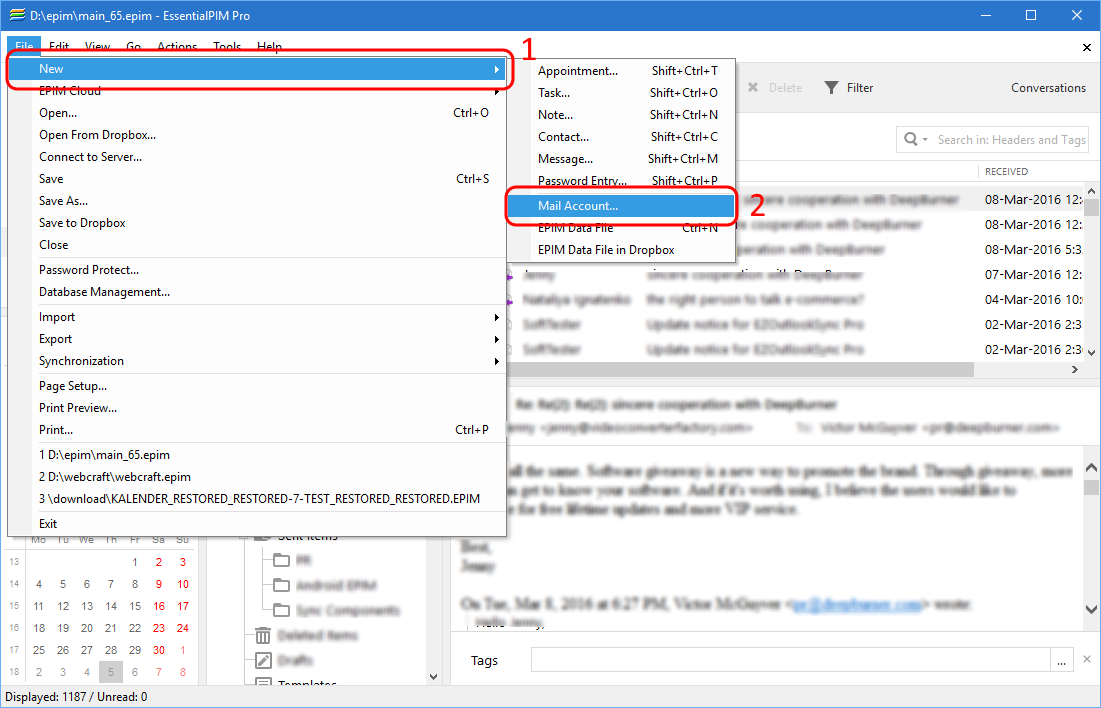Open the Actions menu
The image size is (1101, 708).
point(177,46)
